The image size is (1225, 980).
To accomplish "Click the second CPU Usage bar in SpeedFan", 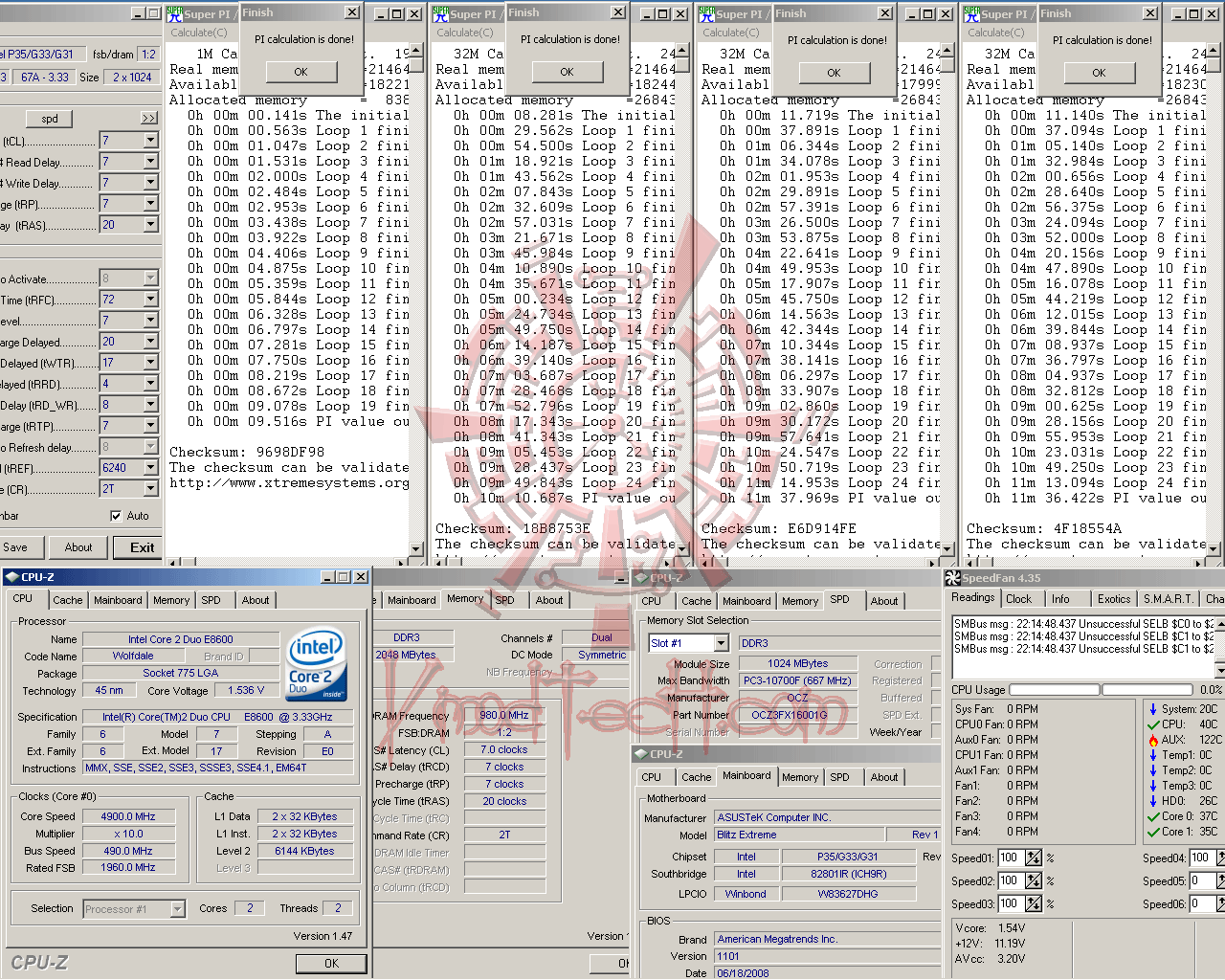I will pyautogui.click(x=1147, y=689).
